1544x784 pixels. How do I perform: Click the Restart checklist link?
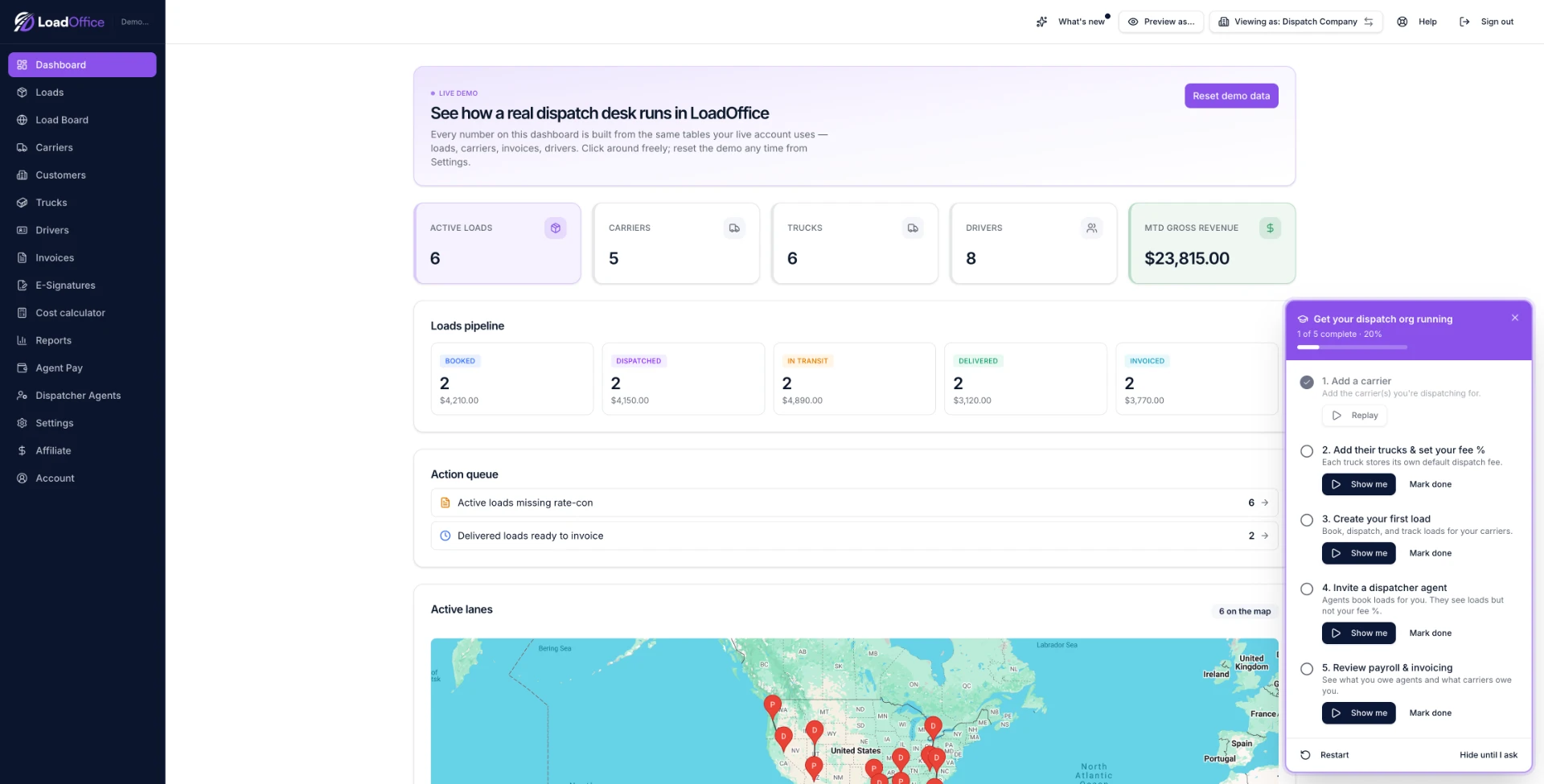click(x=1325, y=755)
